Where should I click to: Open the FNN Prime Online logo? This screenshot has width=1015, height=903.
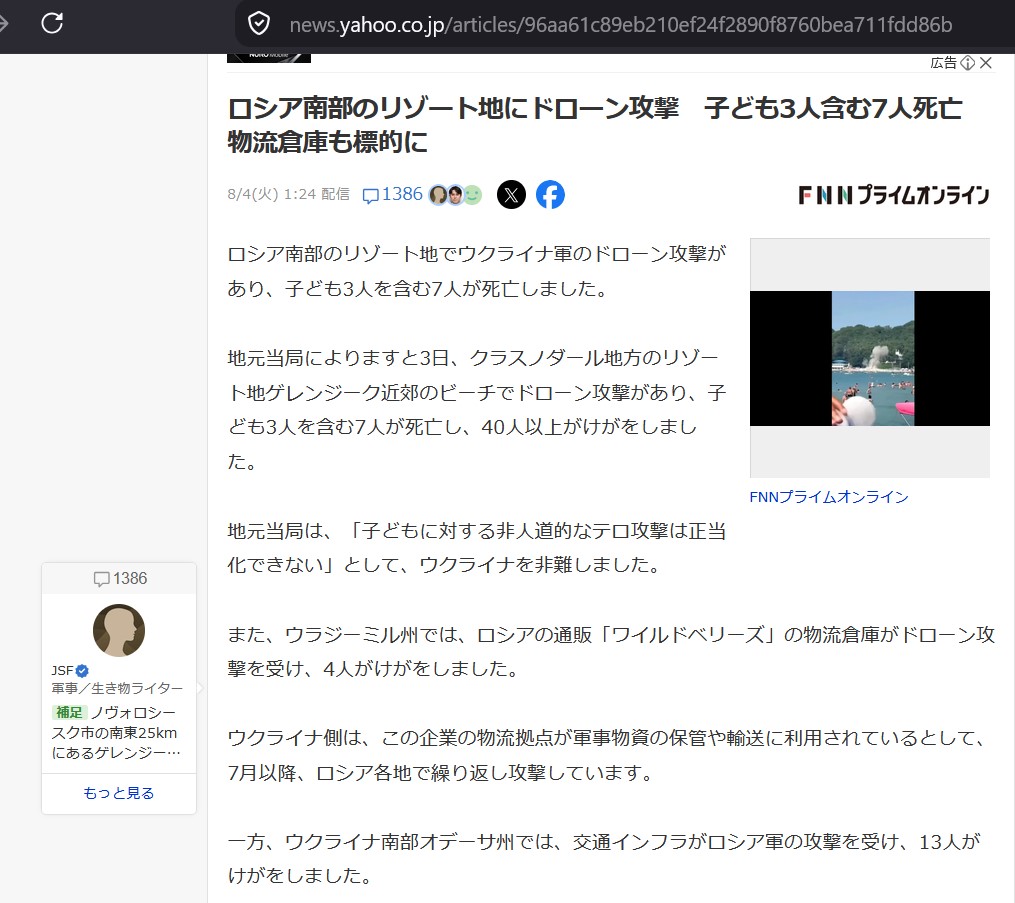coord(894,195)
